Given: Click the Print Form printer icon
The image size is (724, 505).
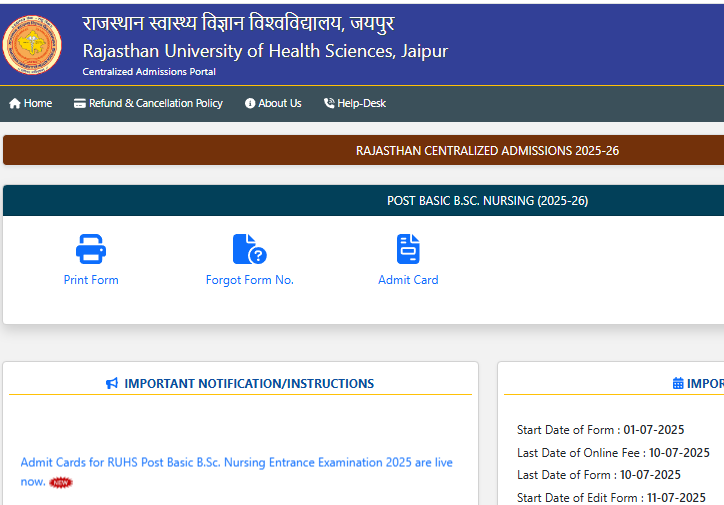Looking at the screenshot, I should point(91,249).
